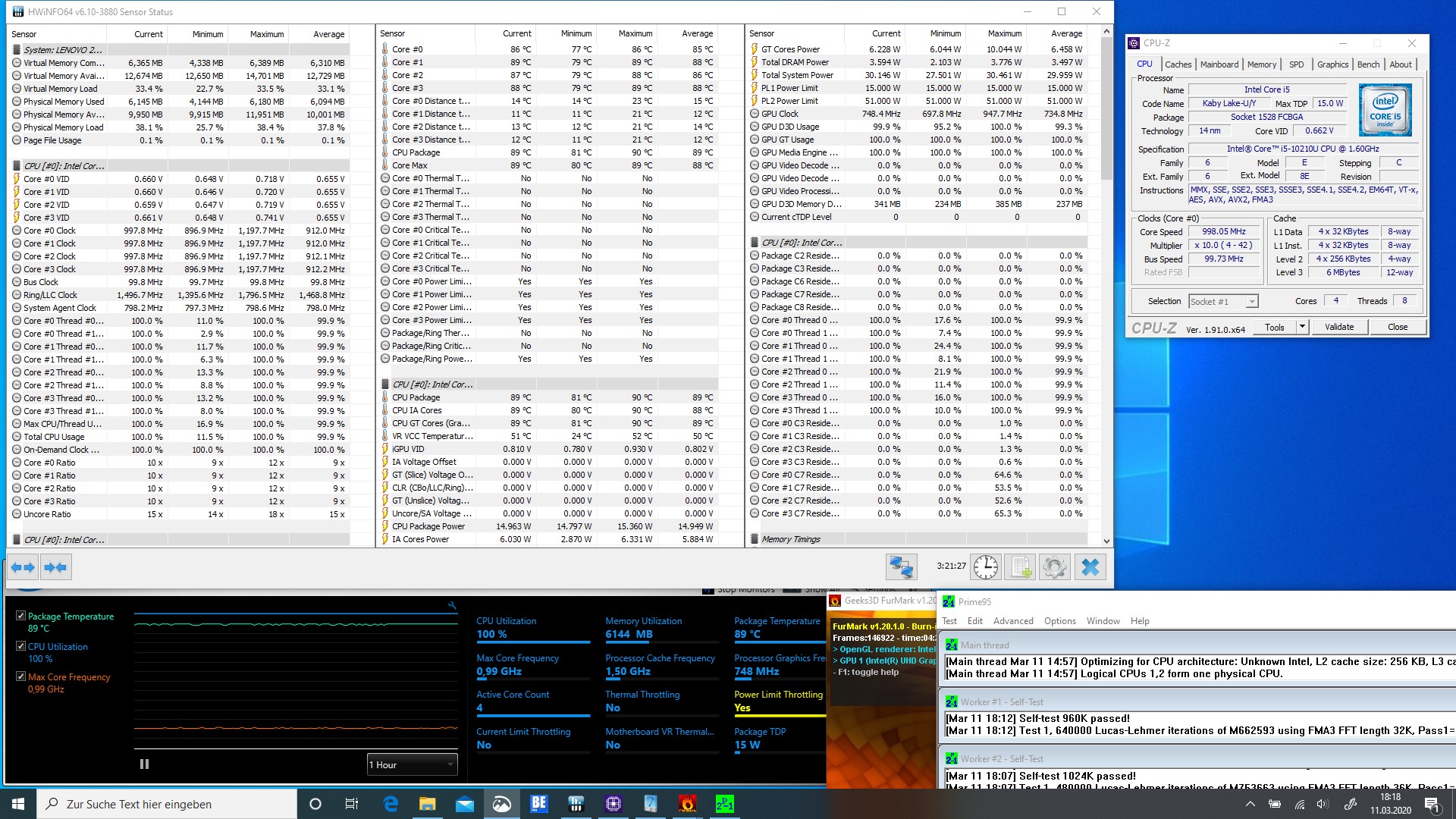Open the Advanced menu in Prime95
This screenshot has width=1456, height=819.
[x=1012, y=620]
